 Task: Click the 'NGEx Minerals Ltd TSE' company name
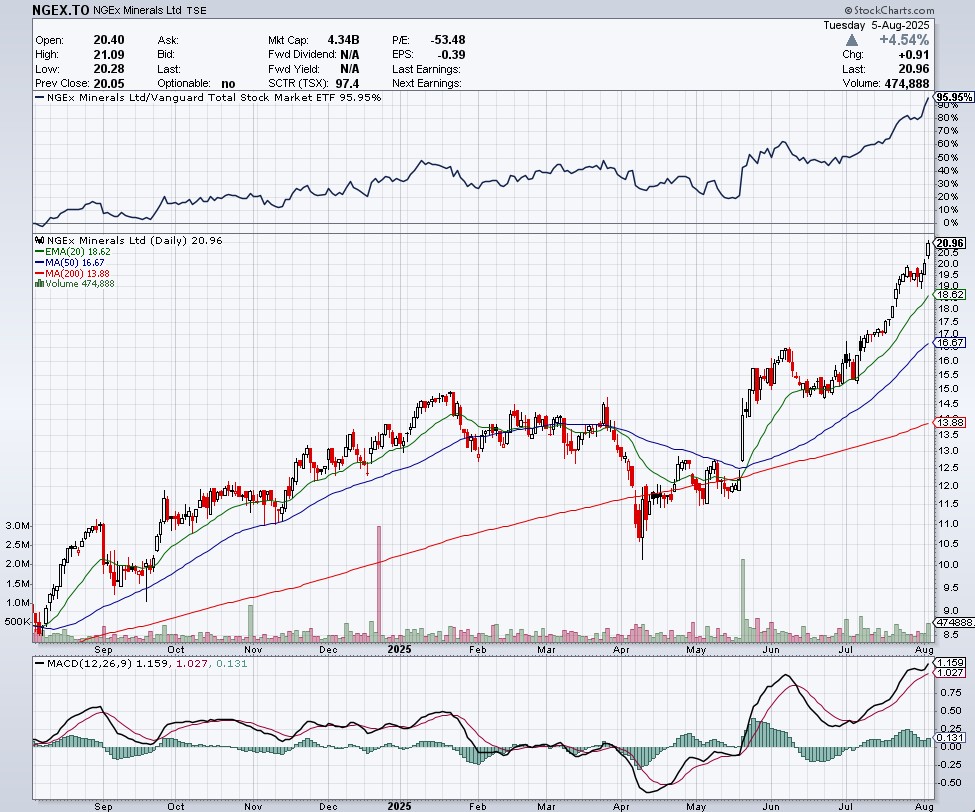coord(149,11)
